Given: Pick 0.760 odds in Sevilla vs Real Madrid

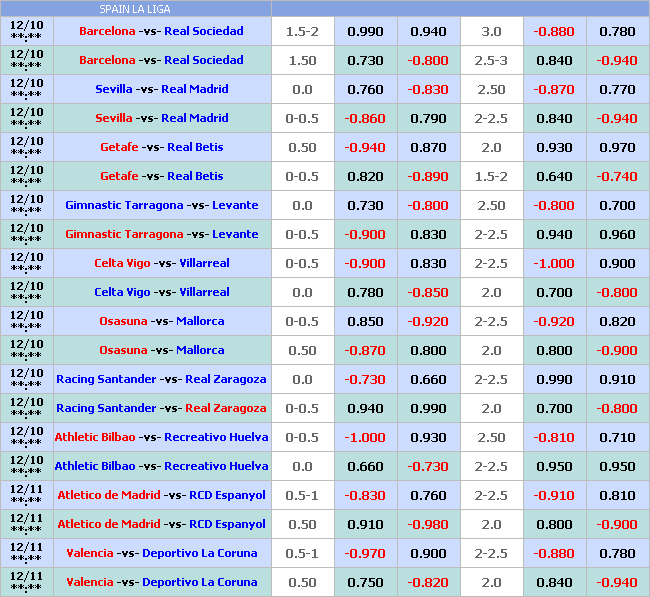Looking at the screenshot, I should pyautogui.click(x=365, y=89).
